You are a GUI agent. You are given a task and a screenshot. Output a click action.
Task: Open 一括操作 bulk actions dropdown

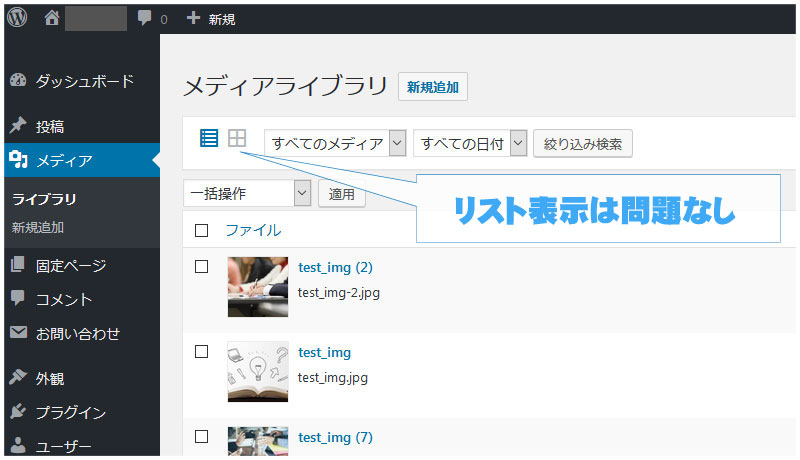pyautogui.click(x=247, y=193)
